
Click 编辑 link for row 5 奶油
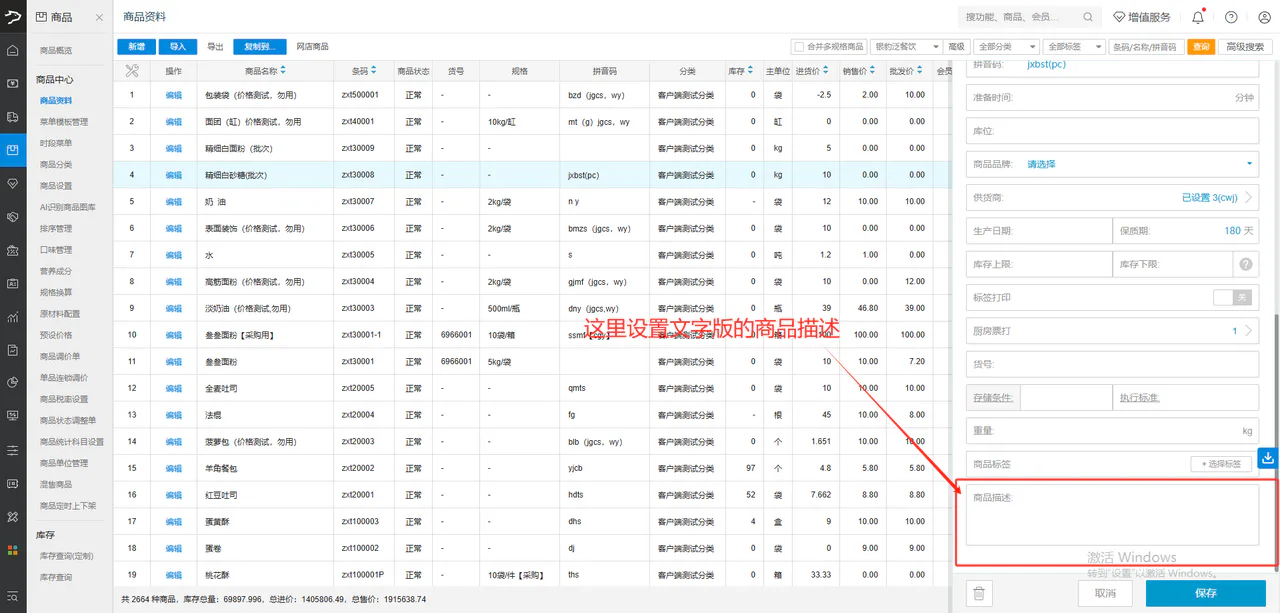coord(173,202)
